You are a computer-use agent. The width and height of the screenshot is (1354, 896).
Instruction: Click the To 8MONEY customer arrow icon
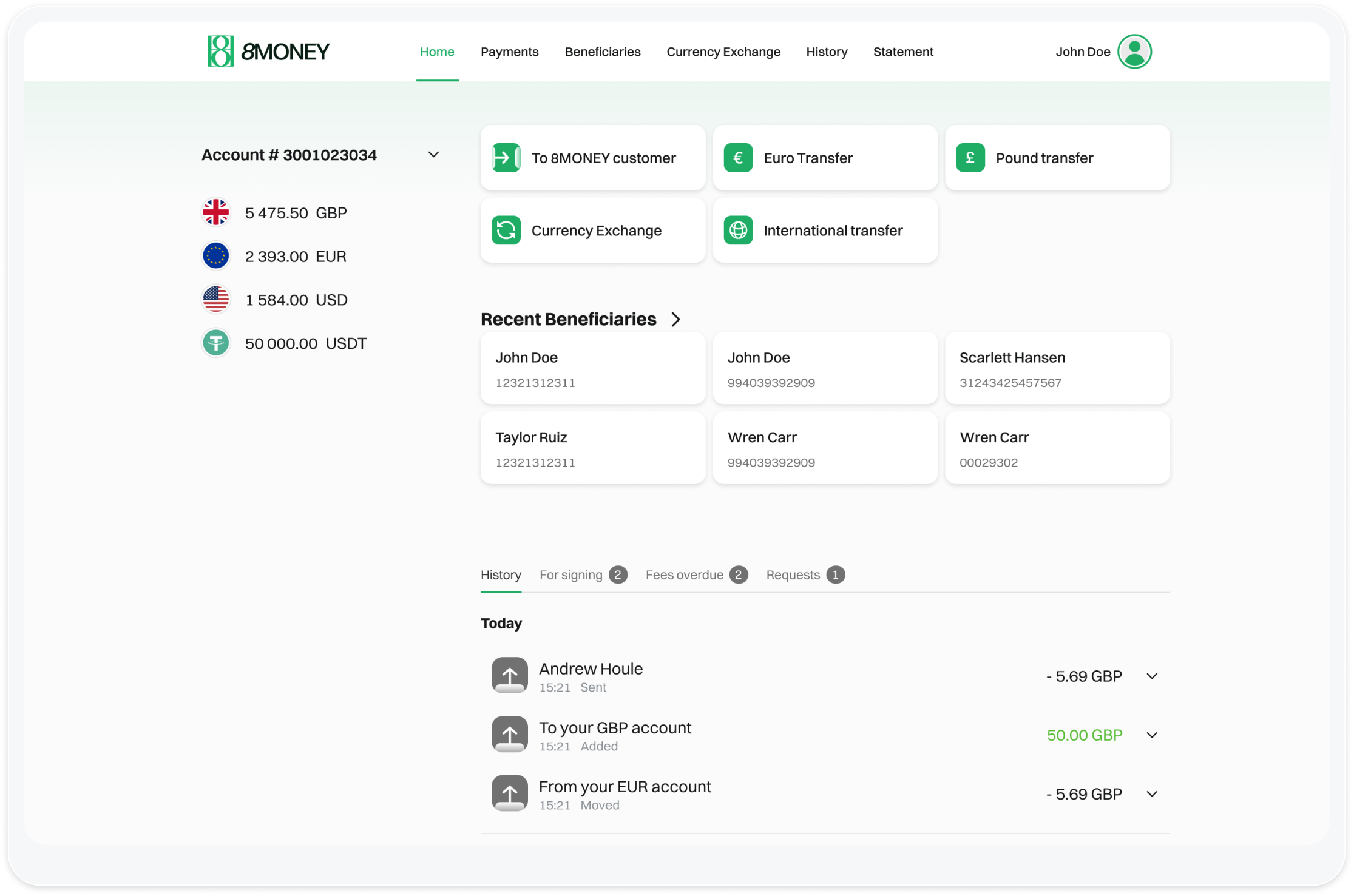(x=506, y=158)
